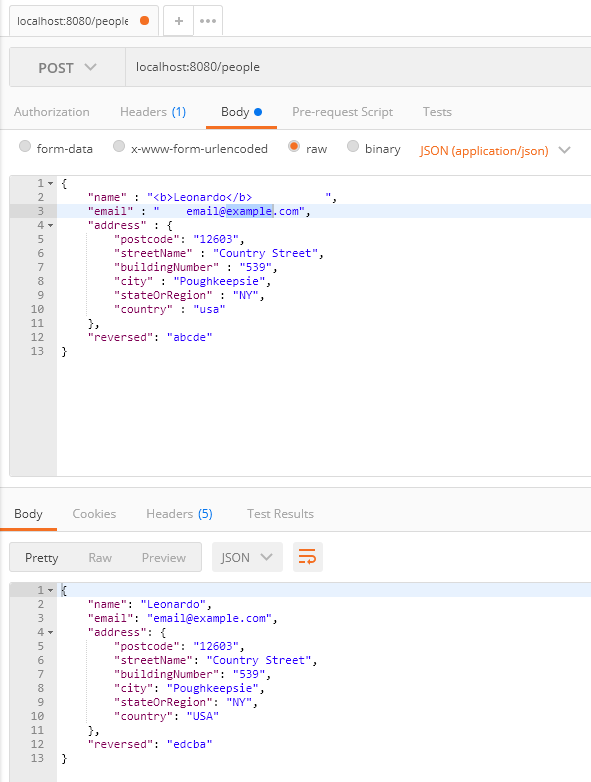Open the Tests tab
Viewport: 591px width, 782px height.
[x=437, y=112]
